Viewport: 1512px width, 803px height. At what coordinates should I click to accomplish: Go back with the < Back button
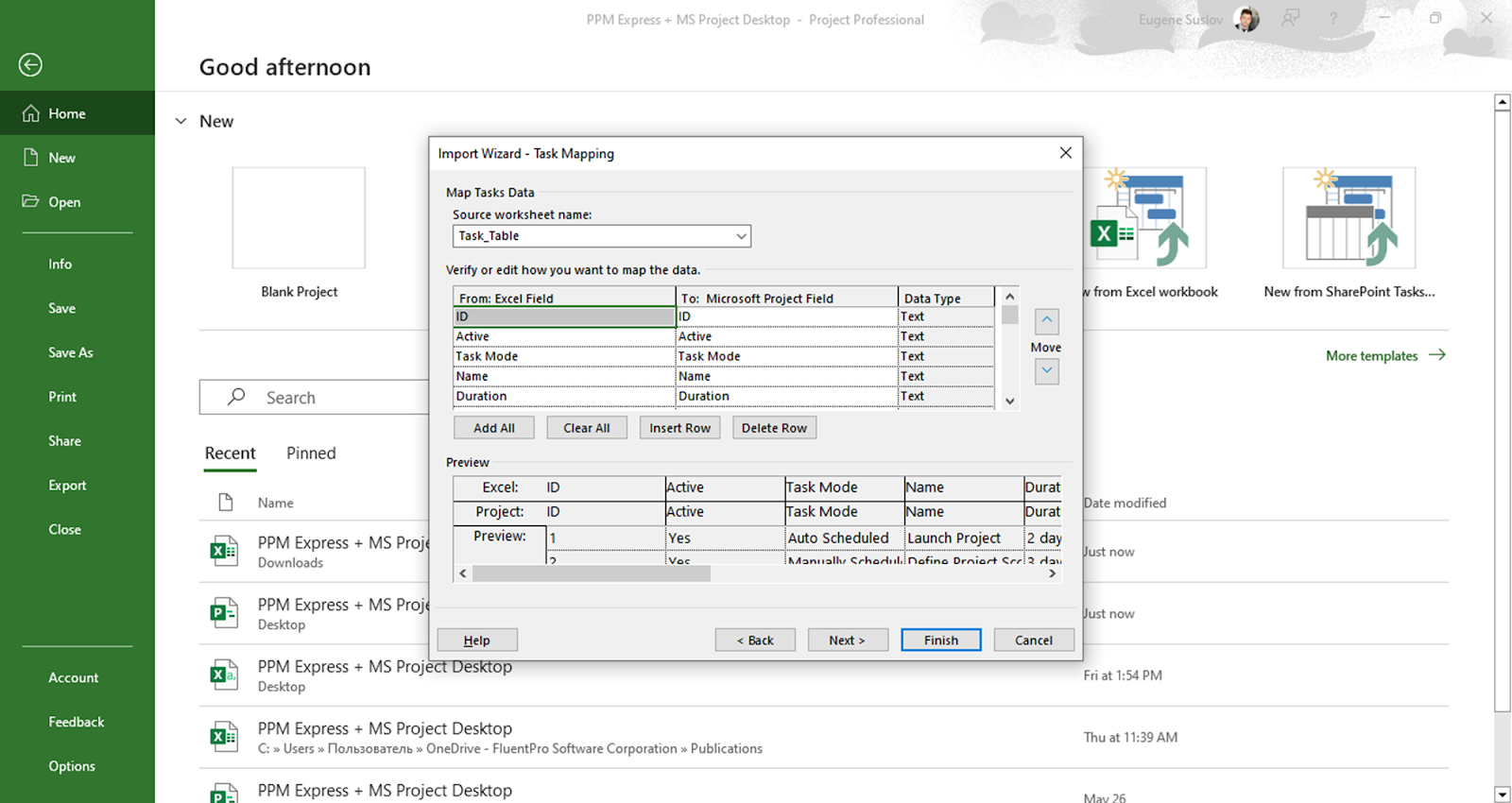tap(755, 641)
